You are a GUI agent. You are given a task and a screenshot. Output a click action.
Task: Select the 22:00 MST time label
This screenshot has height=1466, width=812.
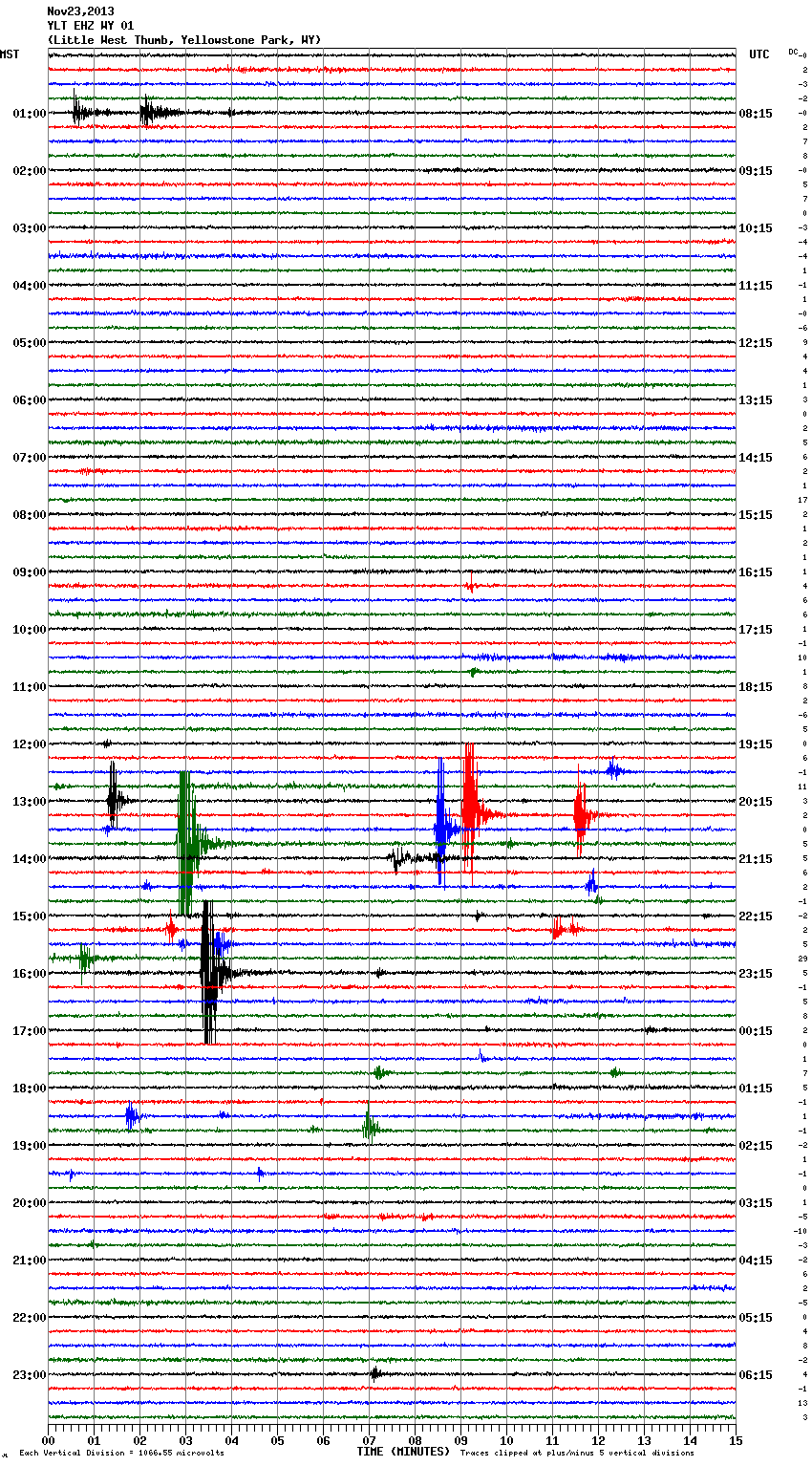(29, 1318)
